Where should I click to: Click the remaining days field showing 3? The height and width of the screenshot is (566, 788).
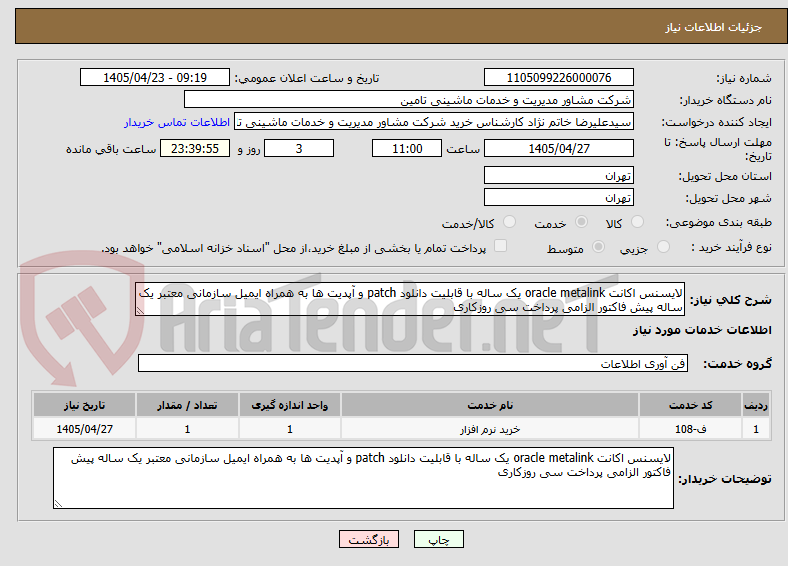[x=299, y=148]
